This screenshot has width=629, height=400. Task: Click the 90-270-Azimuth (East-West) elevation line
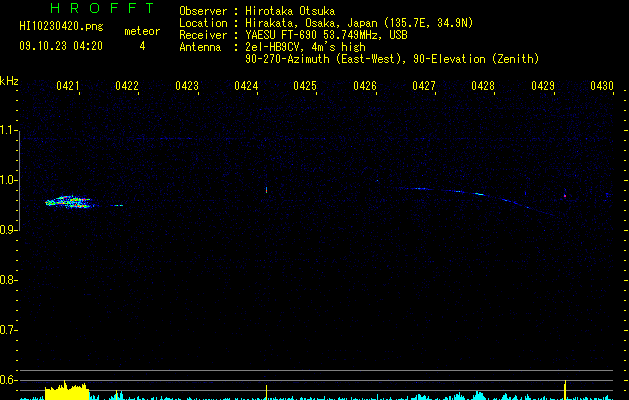click(392, 59)
